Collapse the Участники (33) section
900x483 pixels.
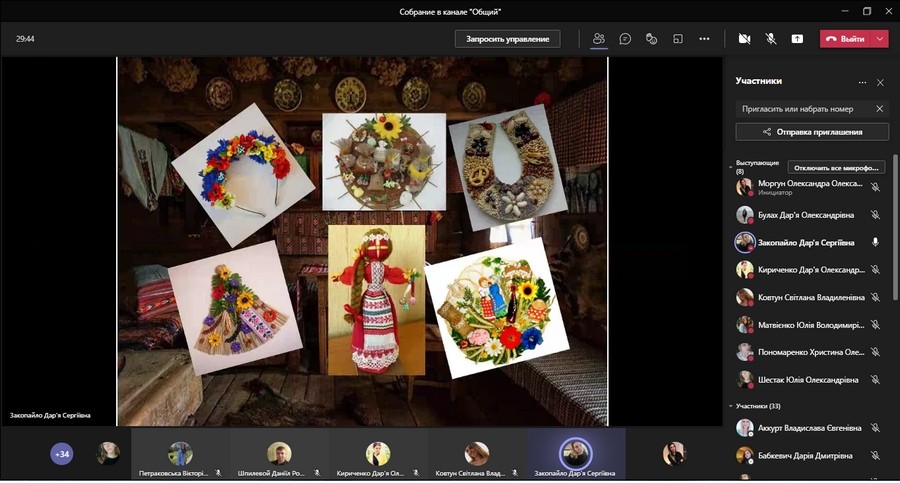[730, 406]
